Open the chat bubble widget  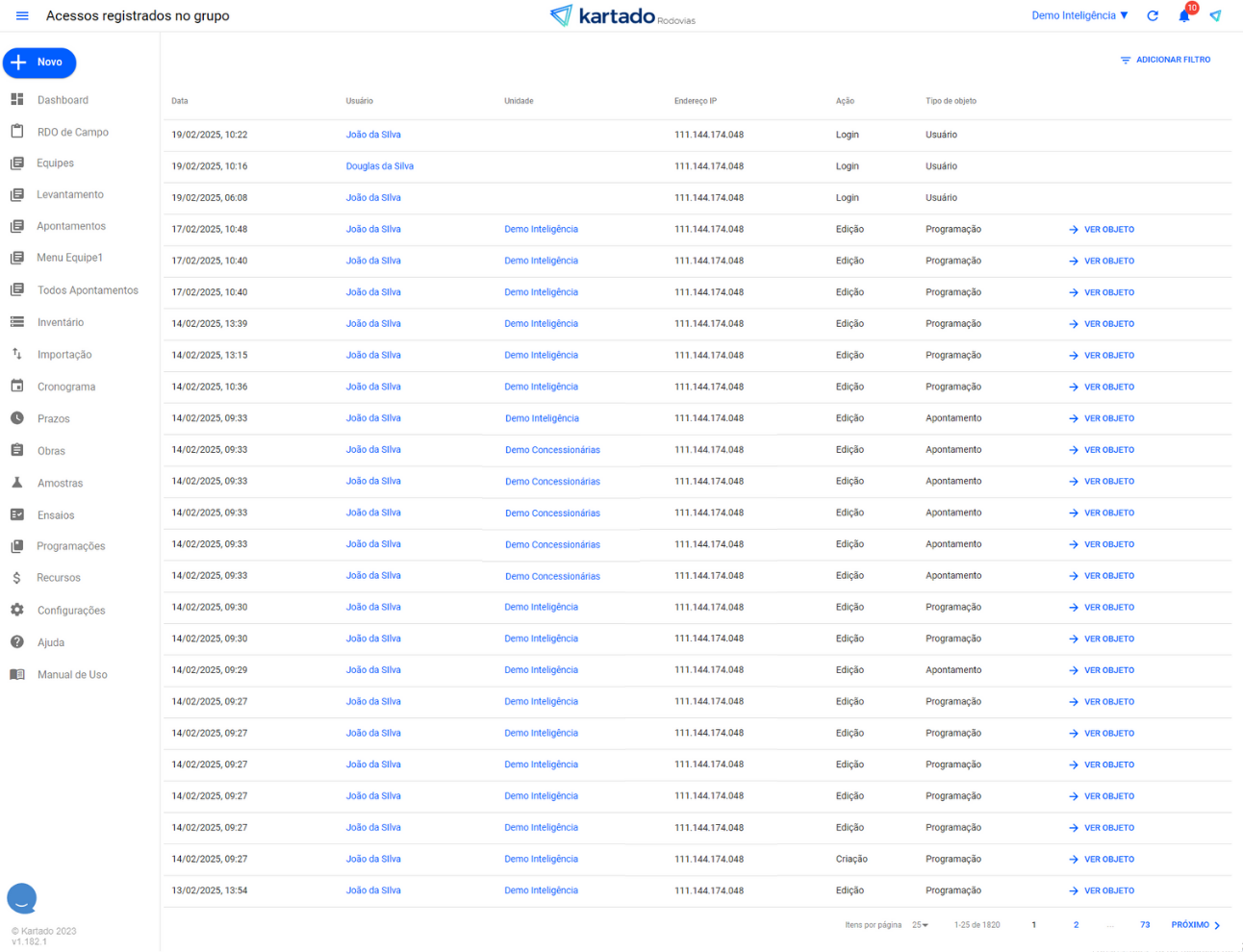(22, 898)
